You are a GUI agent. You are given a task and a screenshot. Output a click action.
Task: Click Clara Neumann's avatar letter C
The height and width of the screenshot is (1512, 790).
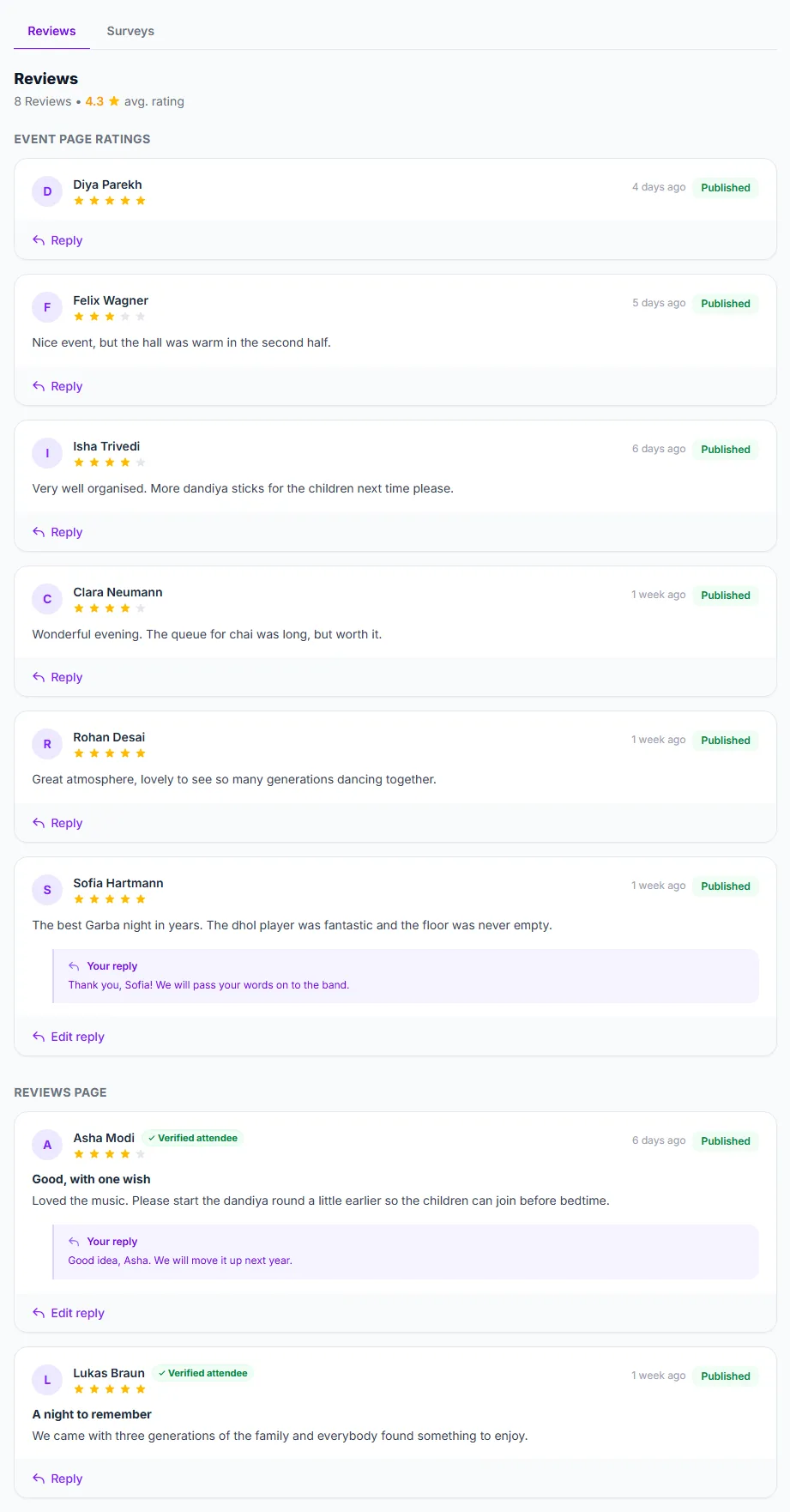[47, 599]
